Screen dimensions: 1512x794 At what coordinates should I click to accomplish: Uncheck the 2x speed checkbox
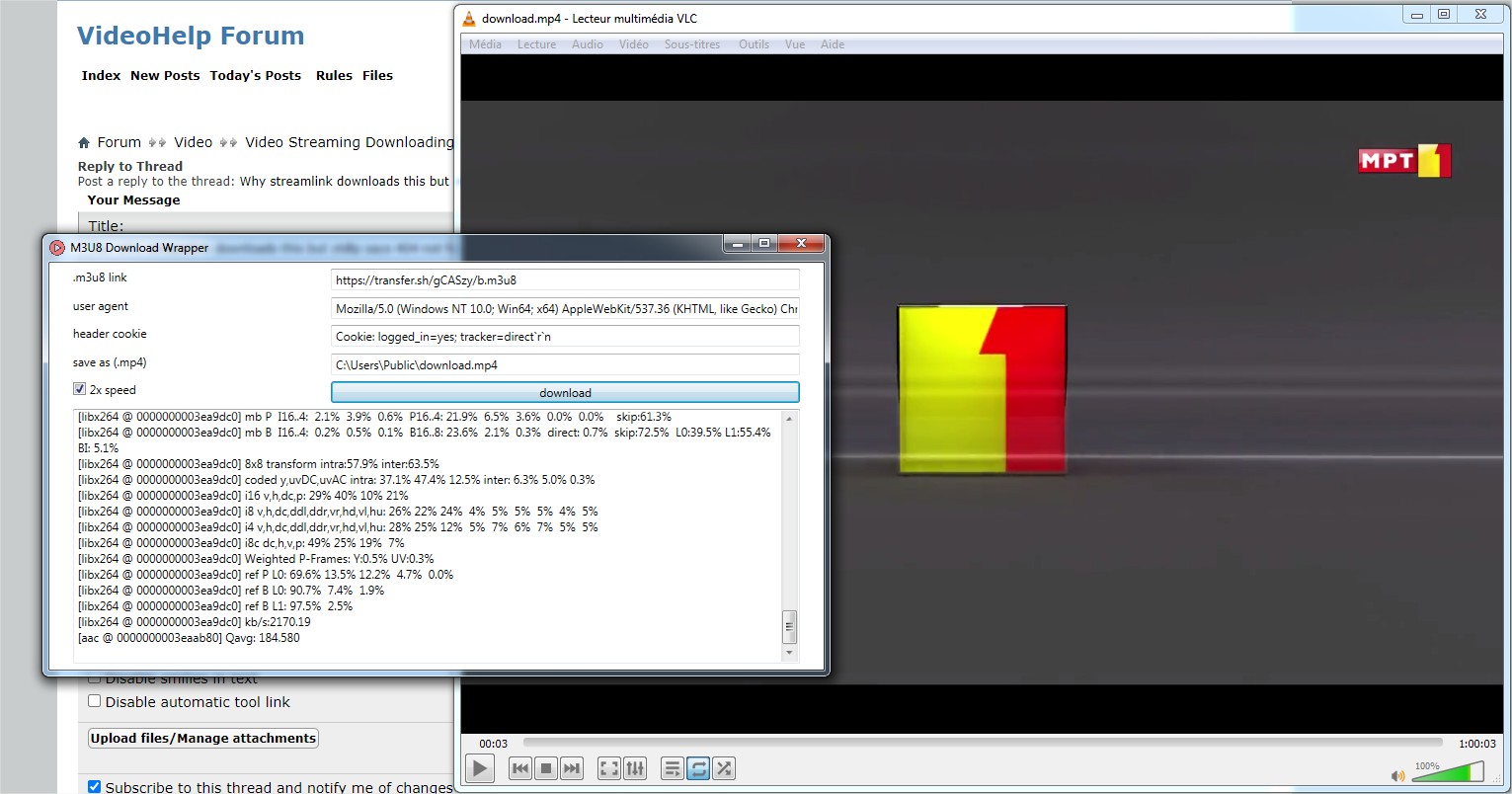(x=80, y=390)
